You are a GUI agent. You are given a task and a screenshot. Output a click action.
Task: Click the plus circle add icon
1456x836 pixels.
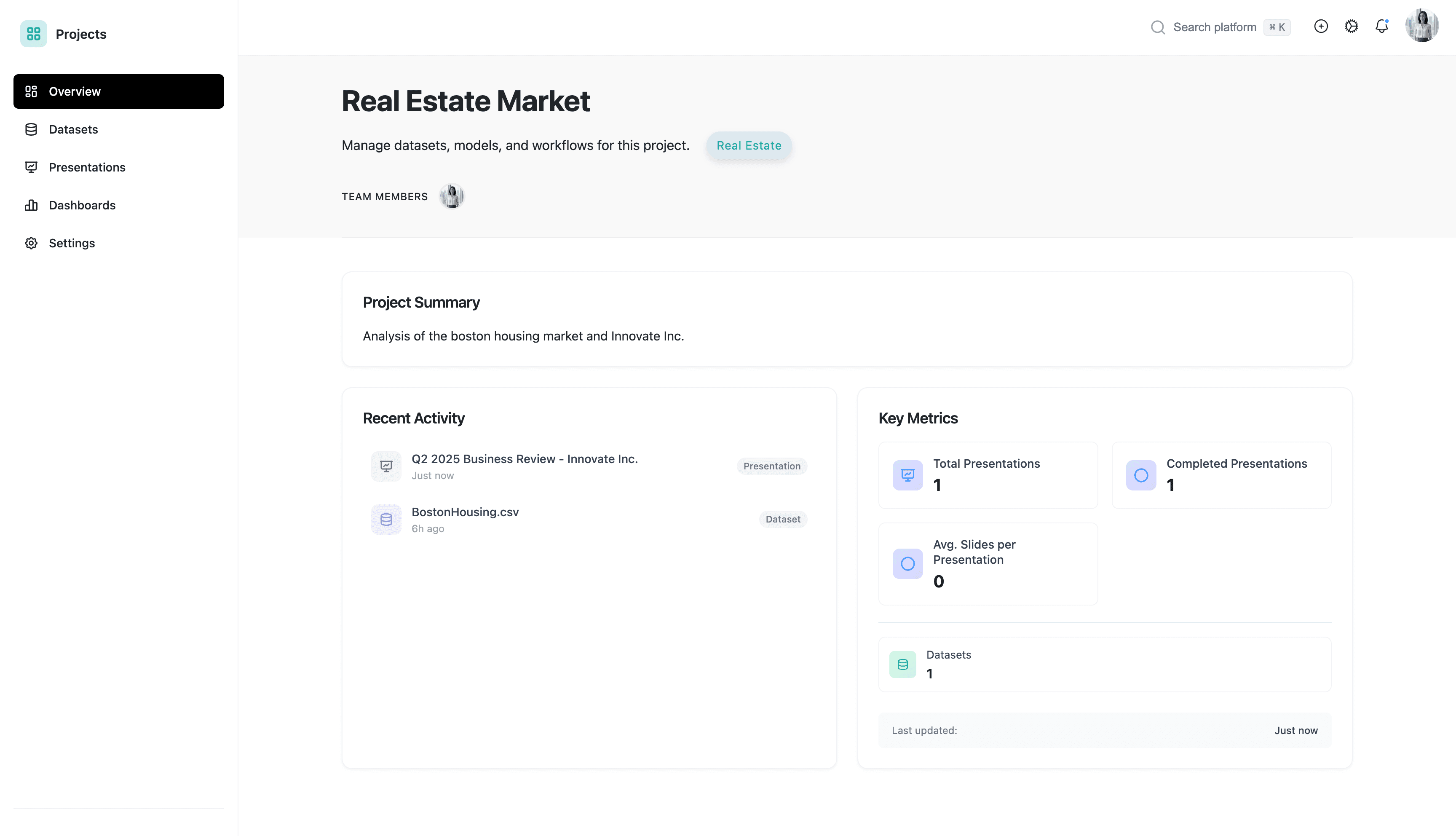tap(1321, 27)
